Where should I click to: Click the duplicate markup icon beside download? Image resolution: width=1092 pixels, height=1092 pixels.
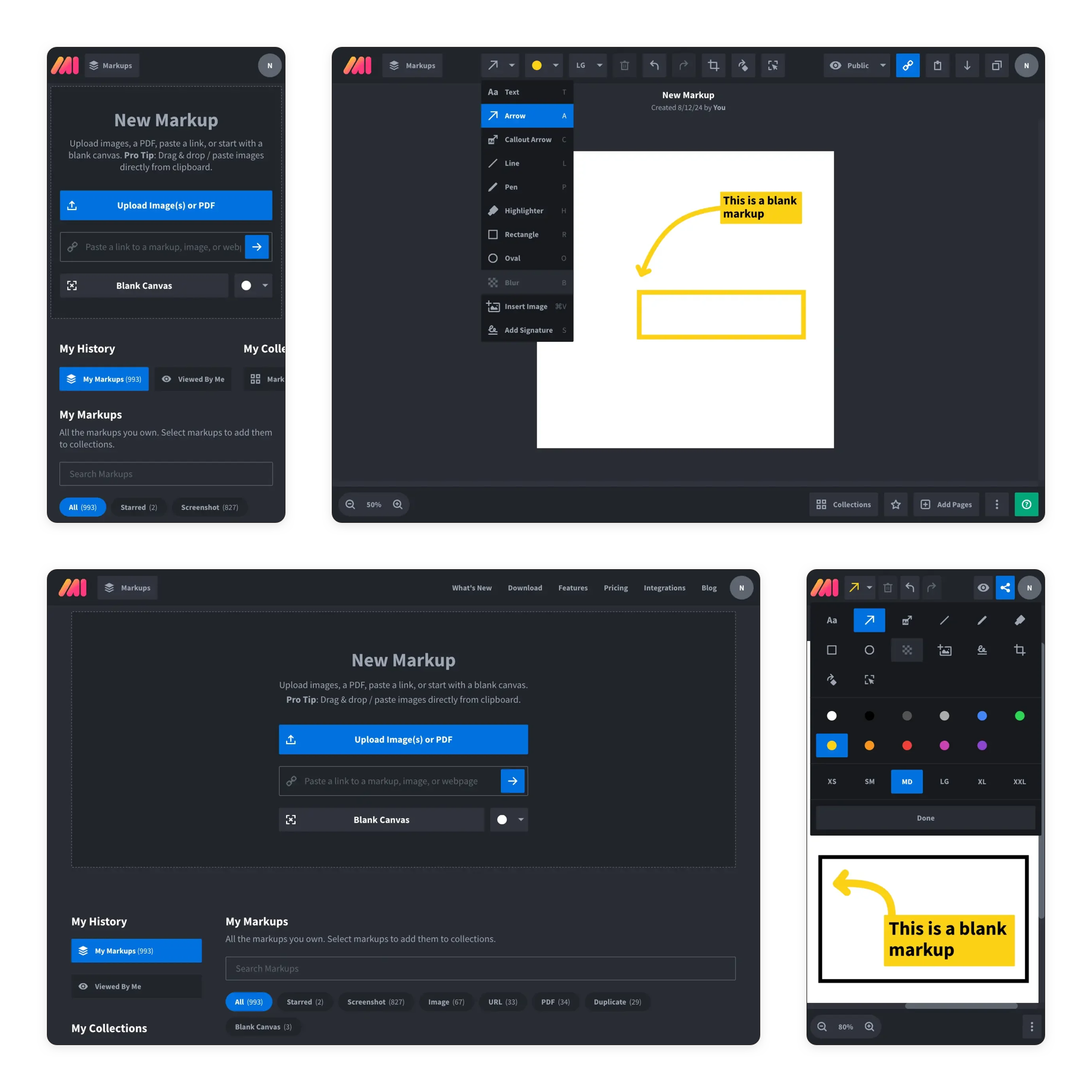(996, 65)
